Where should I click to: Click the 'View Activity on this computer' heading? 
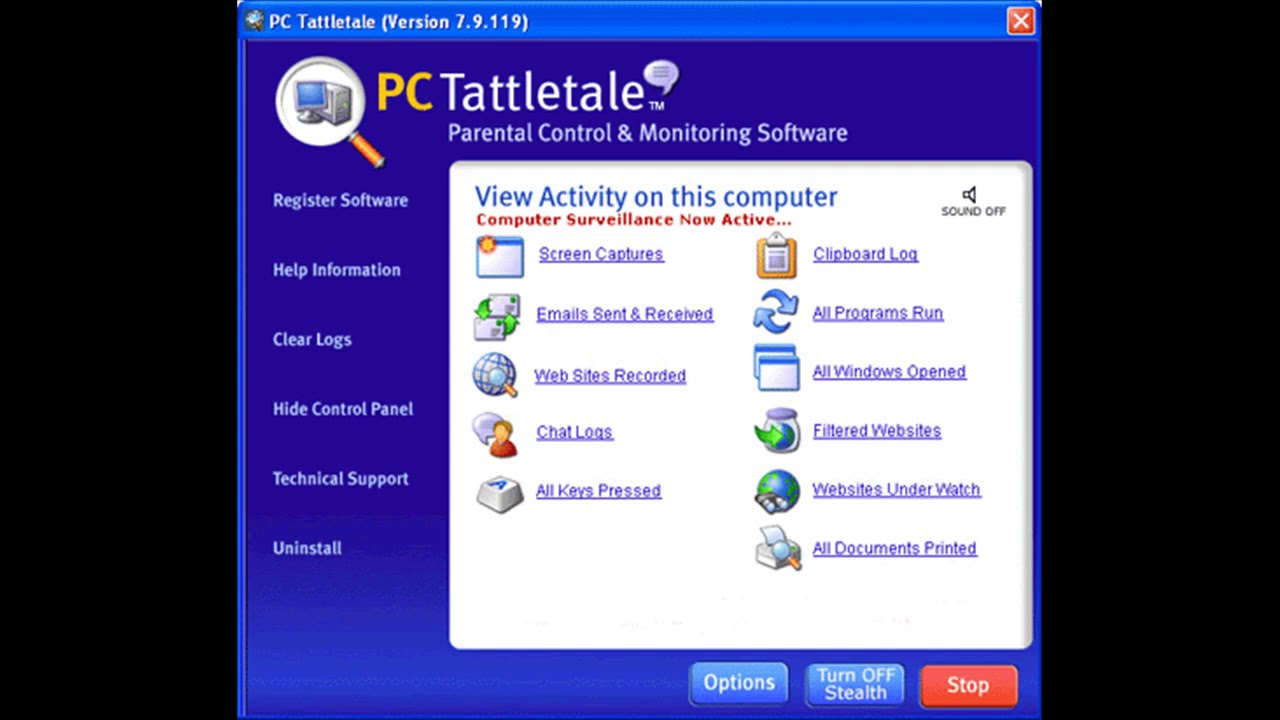tap(656, 196)
